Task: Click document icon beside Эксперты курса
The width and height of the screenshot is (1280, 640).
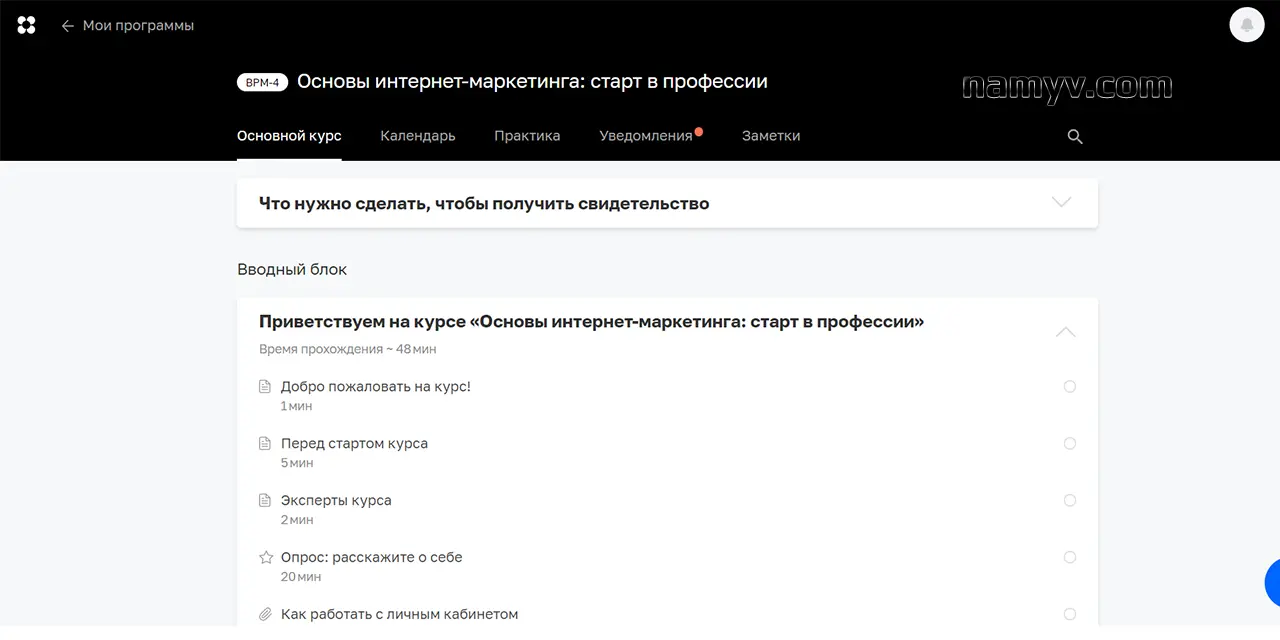Action: pos(265,500)
